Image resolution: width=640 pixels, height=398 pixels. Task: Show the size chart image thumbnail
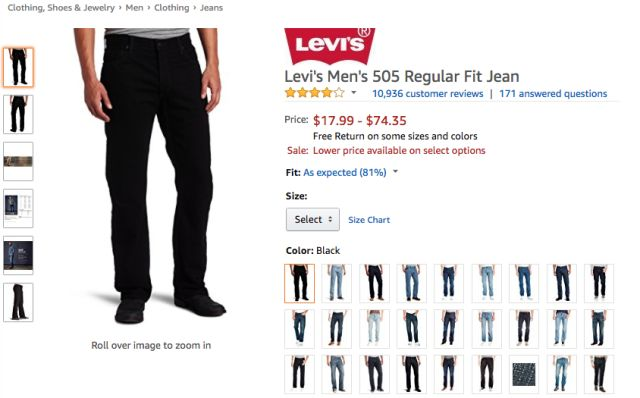coord(18,208)
